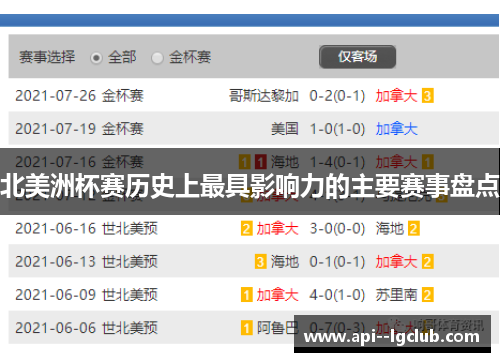Click 加拿大 in the 2021-07-26 row

coord(397,96)
